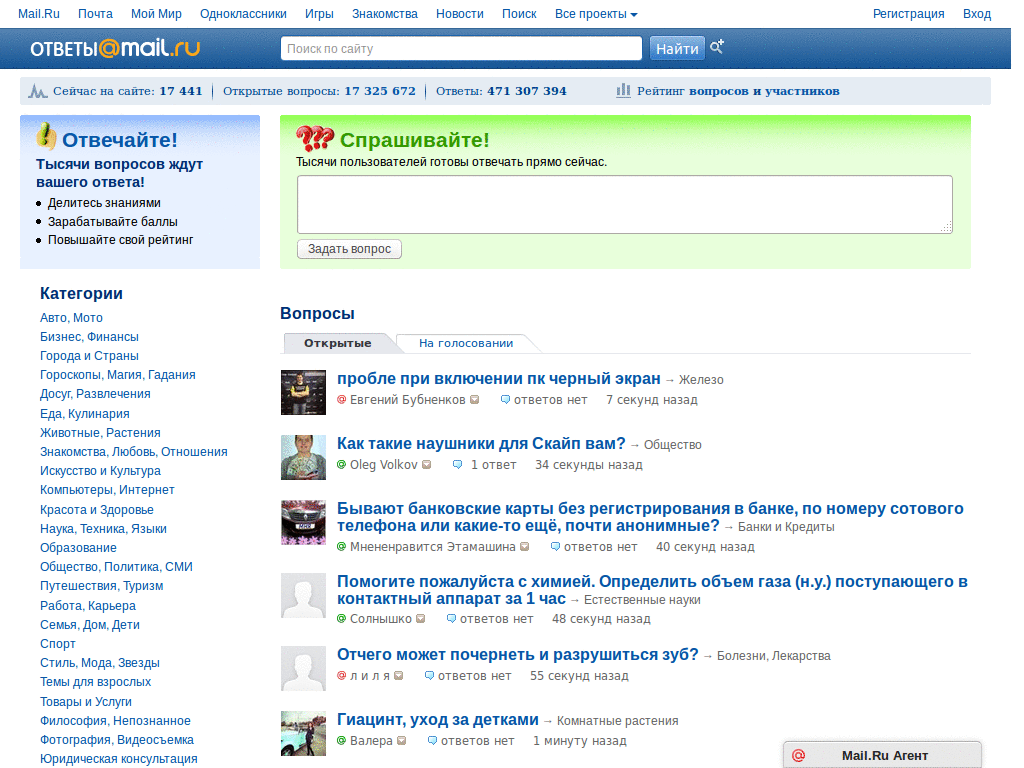Viewport: 1024px width, 768px height.
Task: Click the mail icon next to Oleg Volkov
Action: point(426,465)
